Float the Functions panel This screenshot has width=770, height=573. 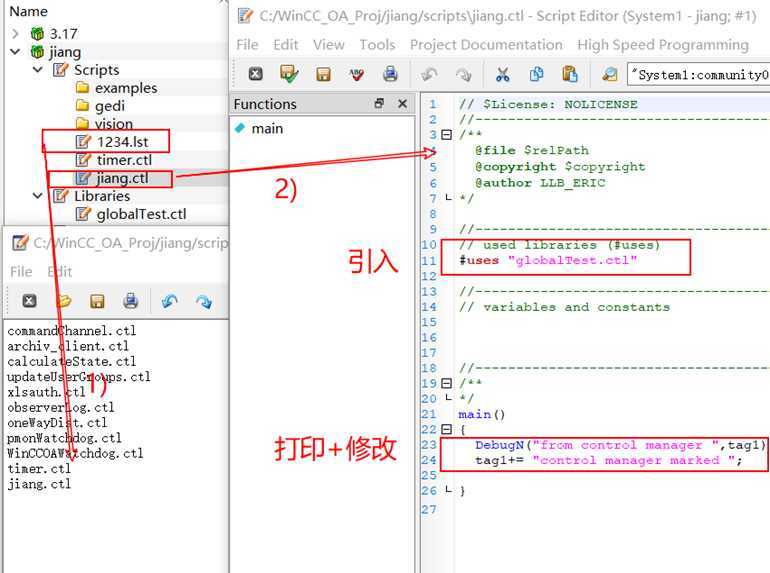pyautogui.click(x=379, y=104)
